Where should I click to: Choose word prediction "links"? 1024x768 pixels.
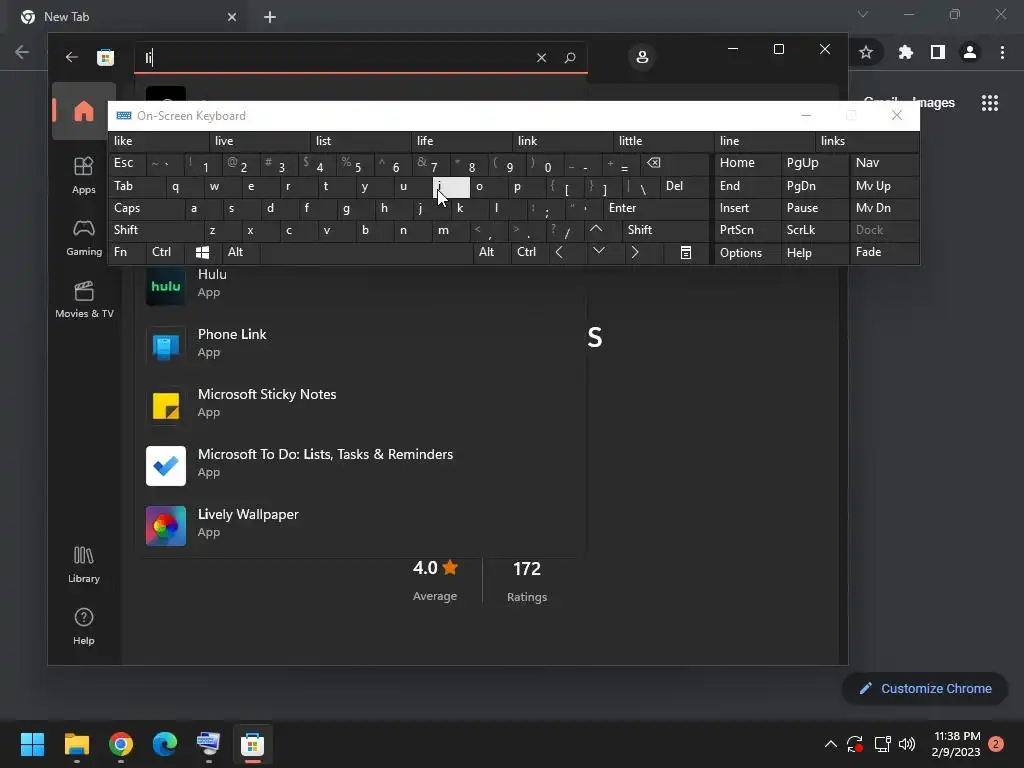tap(867, 141)
